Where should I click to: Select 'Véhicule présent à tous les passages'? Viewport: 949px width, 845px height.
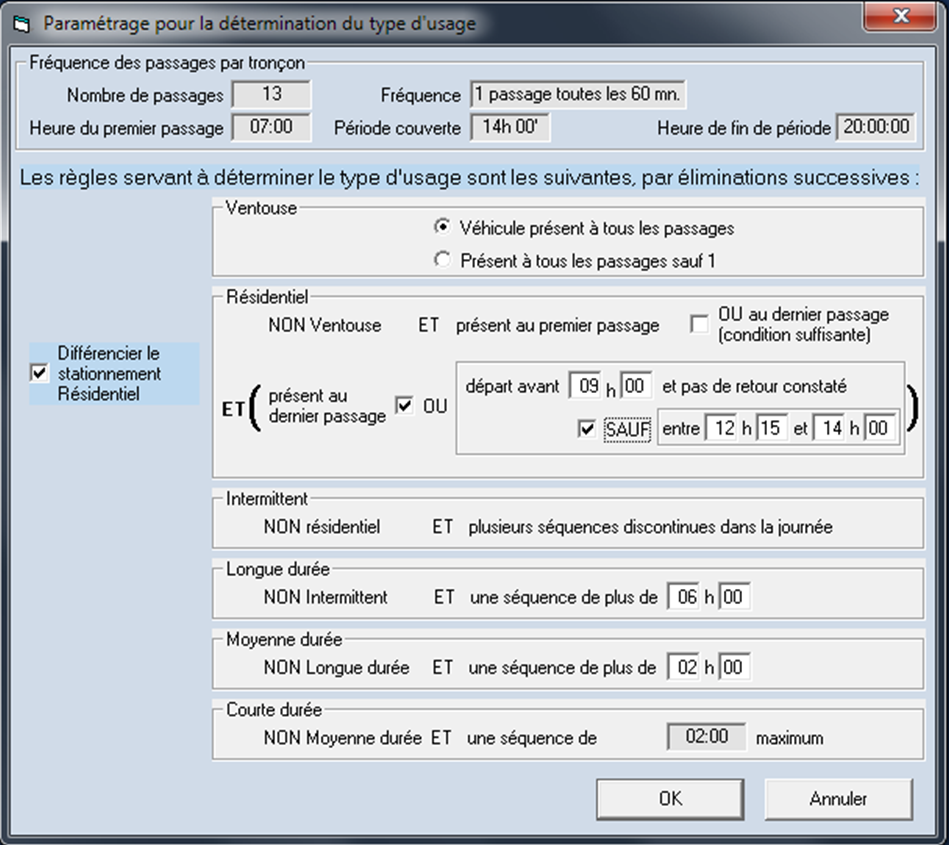tap(442, 228)
